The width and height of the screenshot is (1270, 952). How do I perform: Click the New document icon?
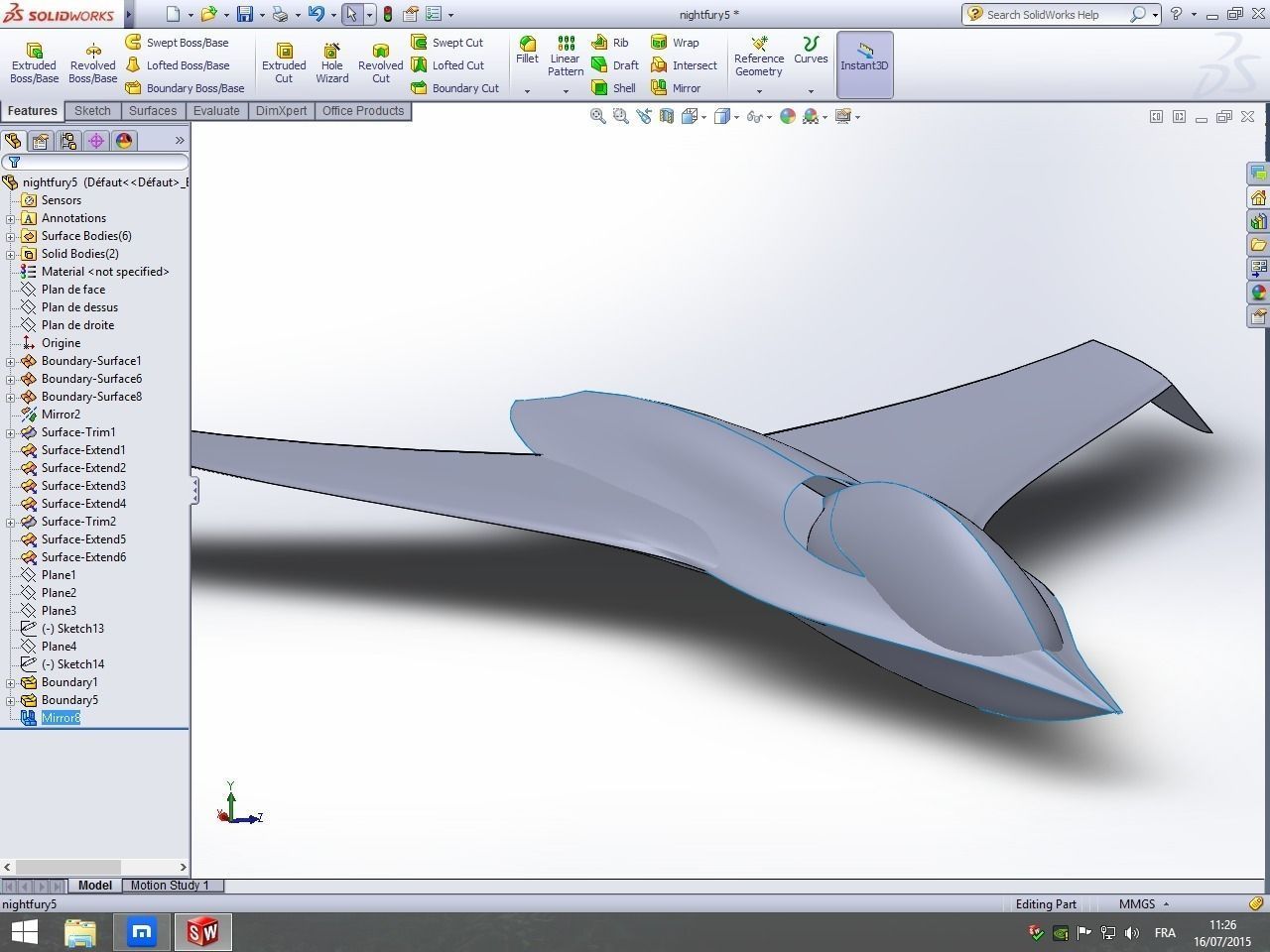tap(173, 14)
